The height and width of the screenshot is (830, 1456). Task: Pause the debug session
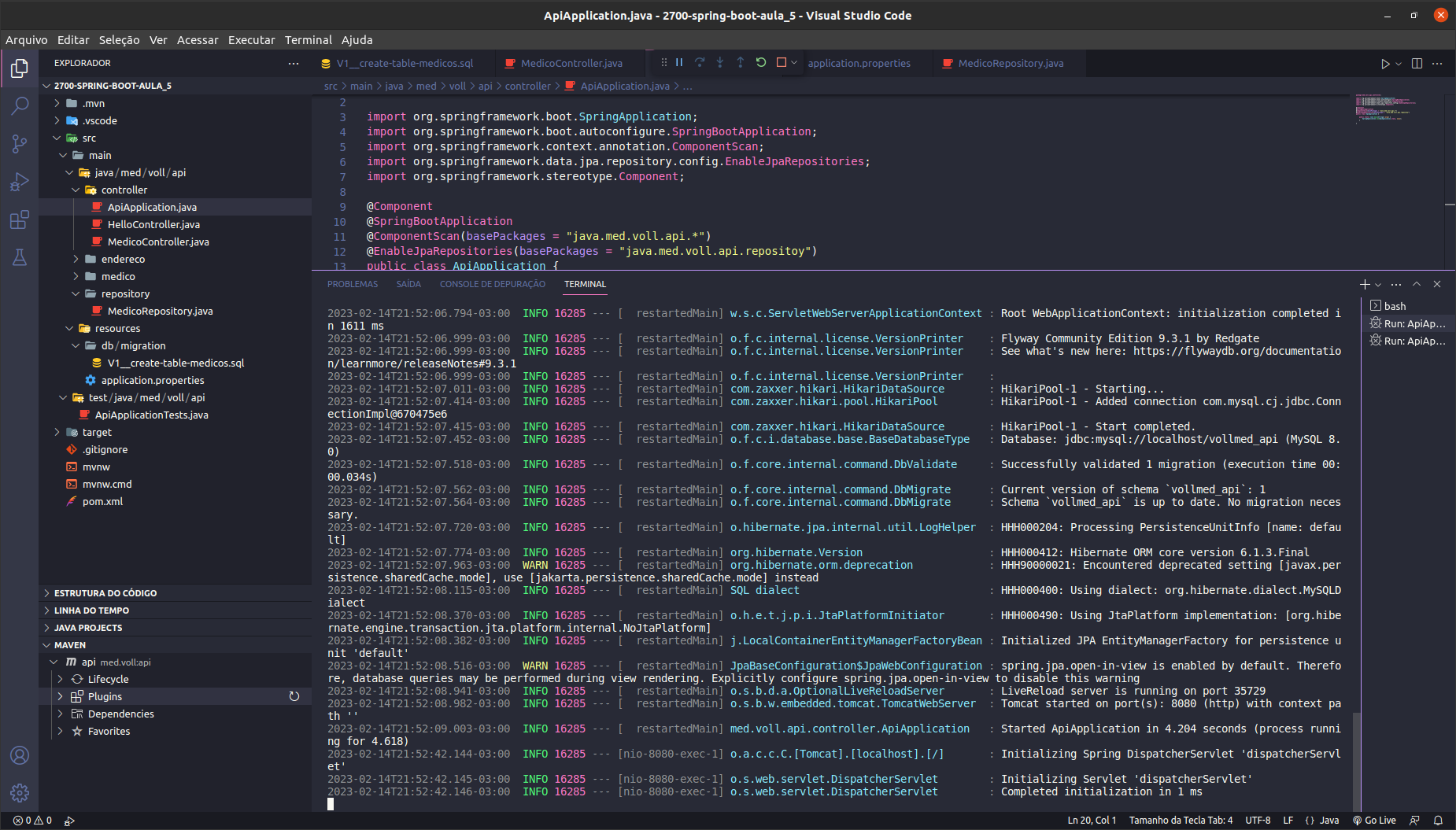(x=679, y=62)
